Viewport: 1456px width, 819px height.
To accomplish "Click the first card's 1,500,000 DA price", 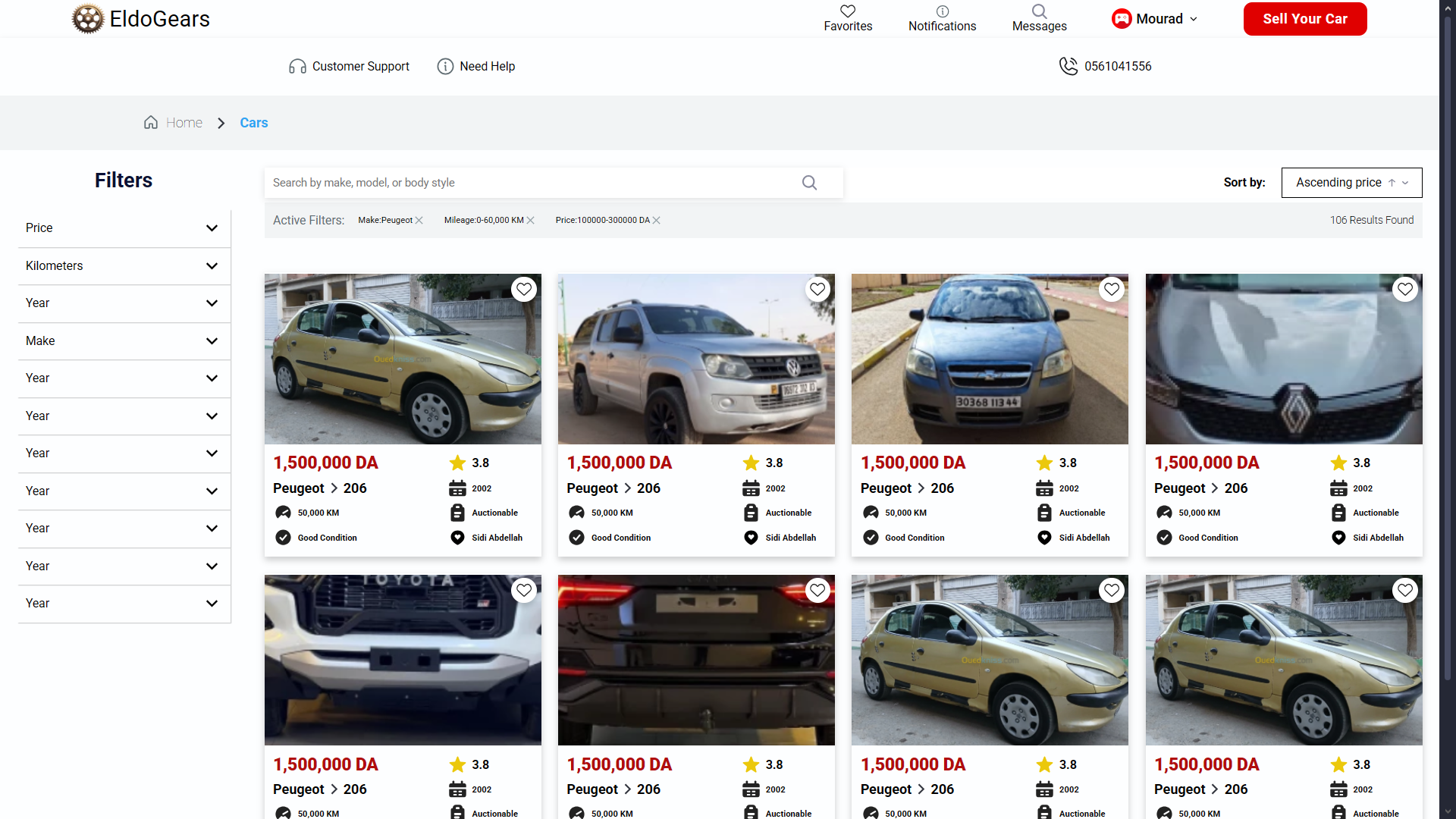I will click(325, 463).
